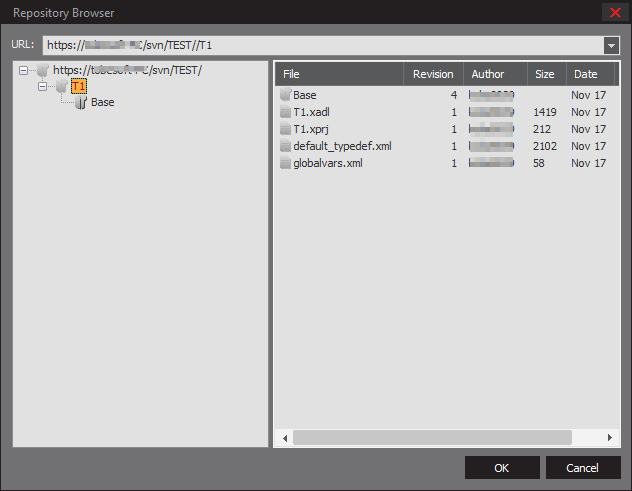This screenshot has width=632, height=491.
Task: Click the Base folder icon in tree
Action: pos(80,102)
